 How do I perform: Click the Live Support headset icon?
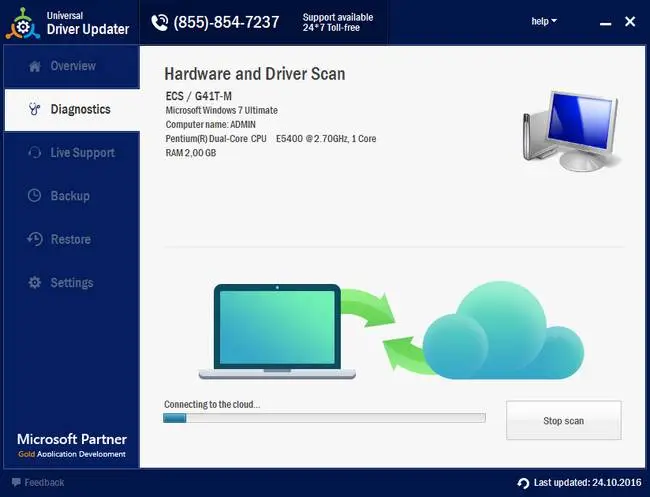coord(34,153)
